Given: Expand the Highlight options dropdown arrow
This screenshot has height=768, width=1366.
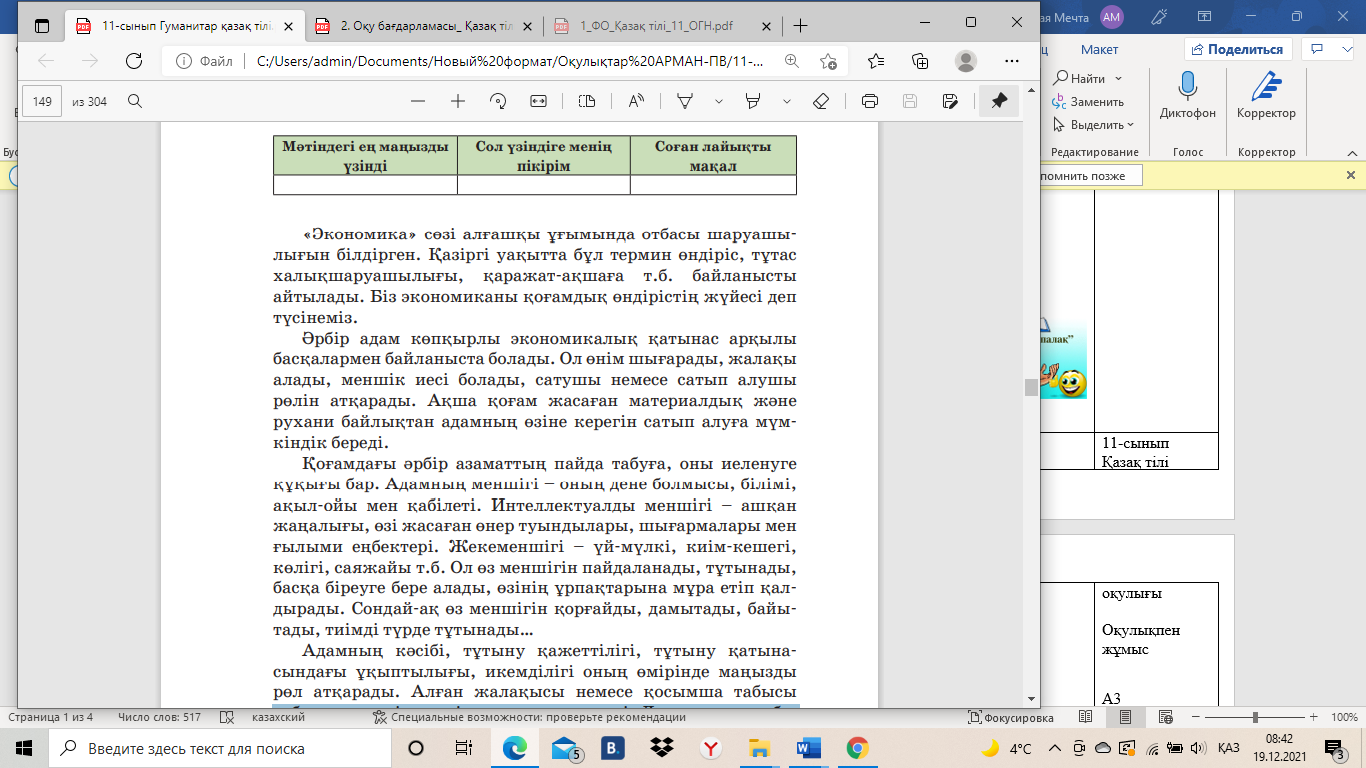Looking at the screenshot, I should tap(787, 101).
